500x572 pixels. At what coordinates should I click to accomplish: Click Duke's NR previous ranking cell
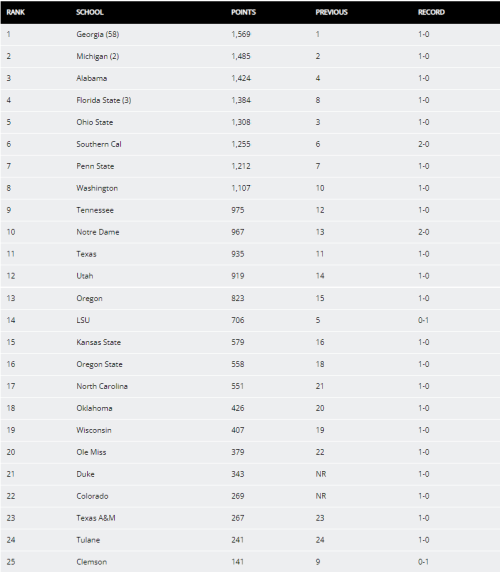321,474
